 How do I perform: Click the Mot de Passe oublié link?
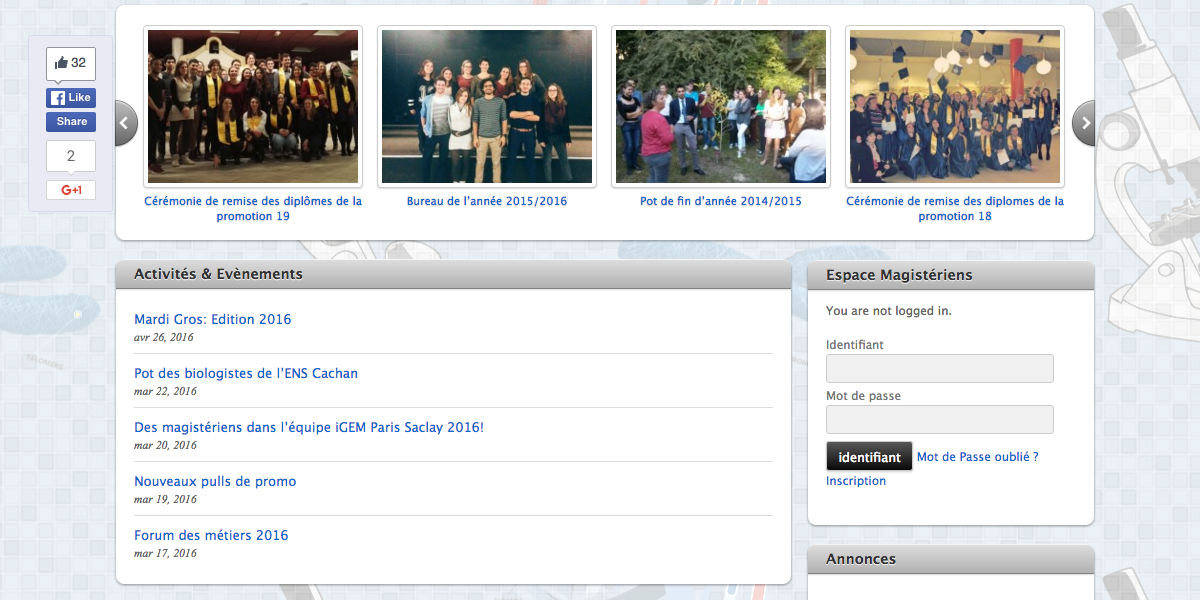click(977, 457)
